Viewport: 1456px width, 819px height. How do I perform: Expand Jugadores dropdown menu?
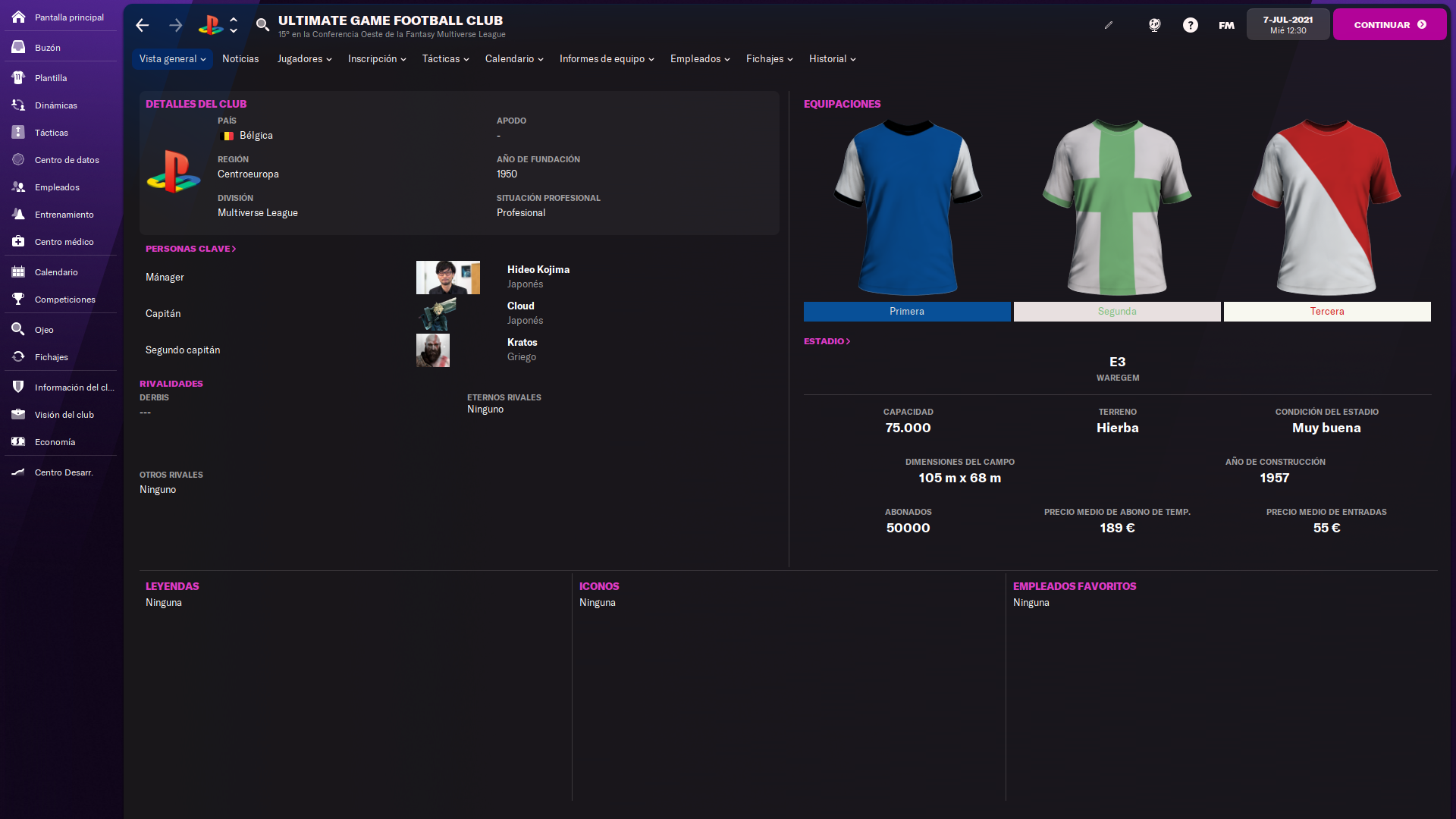pos(304,58)
